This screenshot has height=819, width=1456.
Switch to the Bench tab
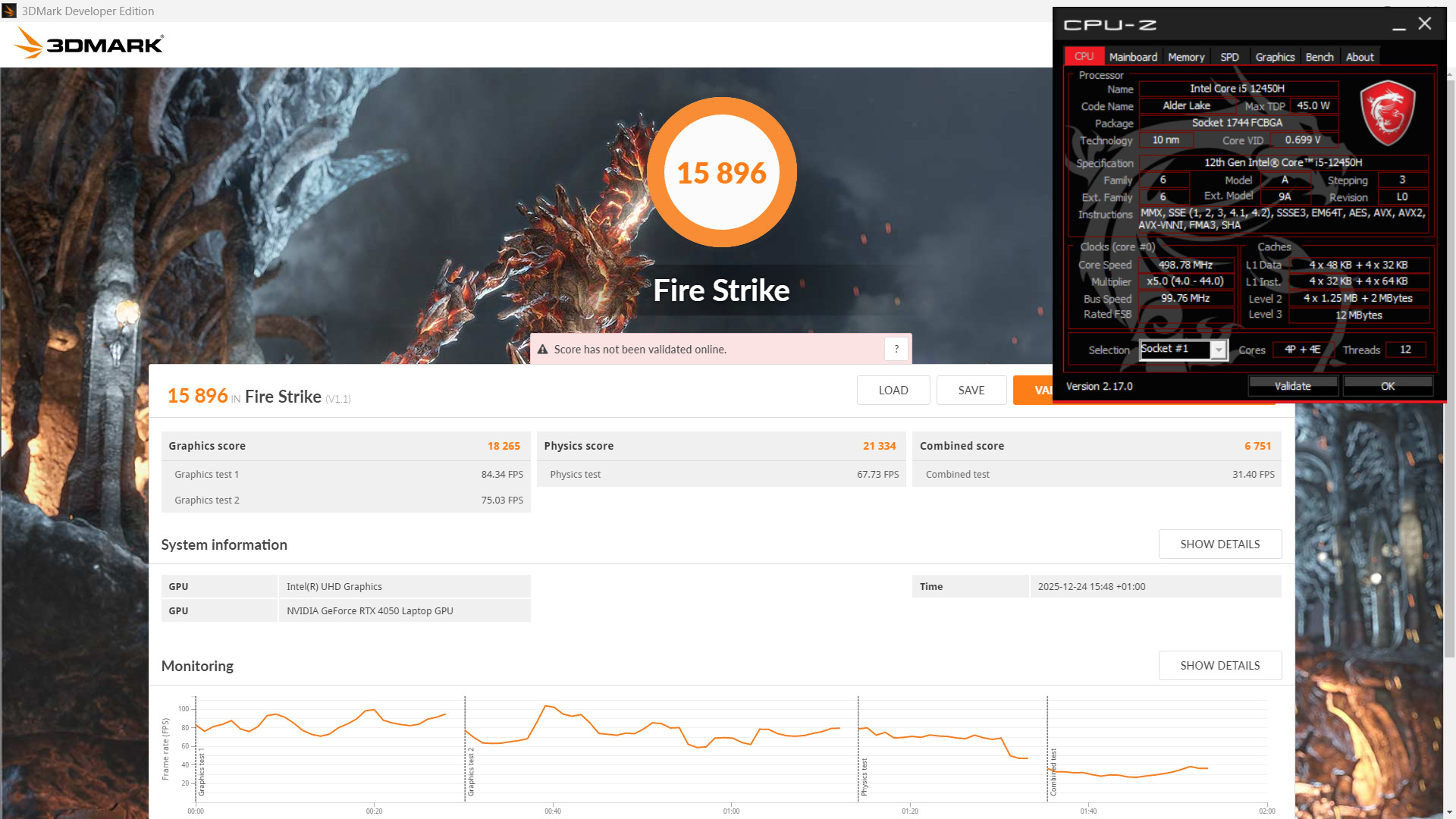[1319, 57]
